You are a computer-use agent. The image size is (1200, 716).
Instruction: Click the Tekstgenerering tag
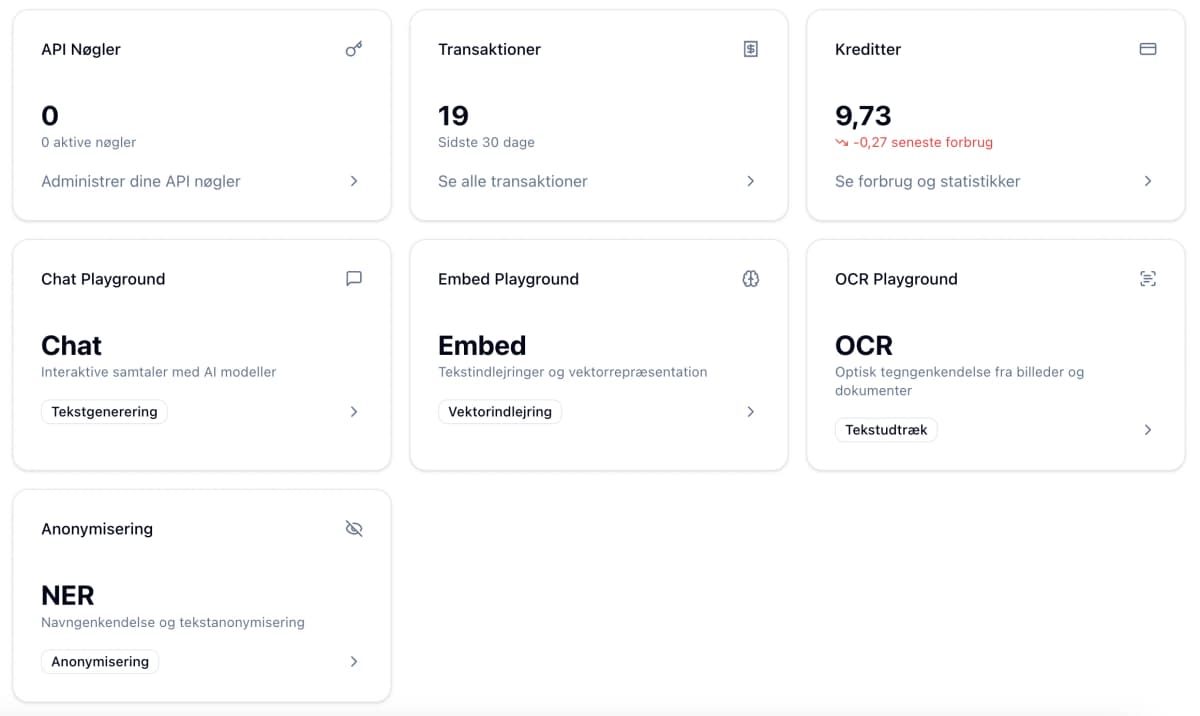pos(104,411)
